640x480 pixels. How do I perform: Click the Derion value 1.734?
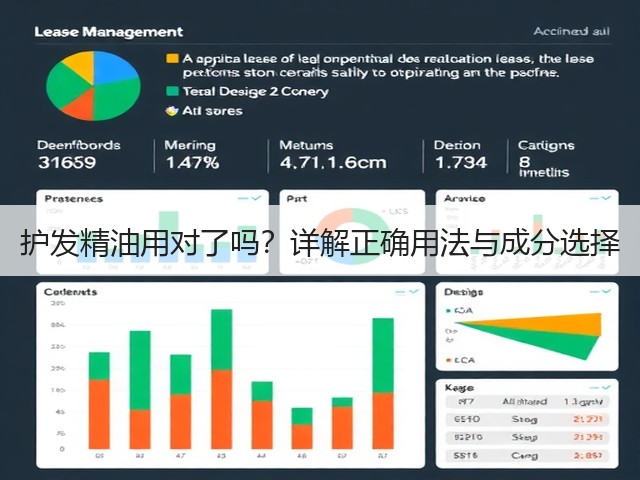point(461,163)
